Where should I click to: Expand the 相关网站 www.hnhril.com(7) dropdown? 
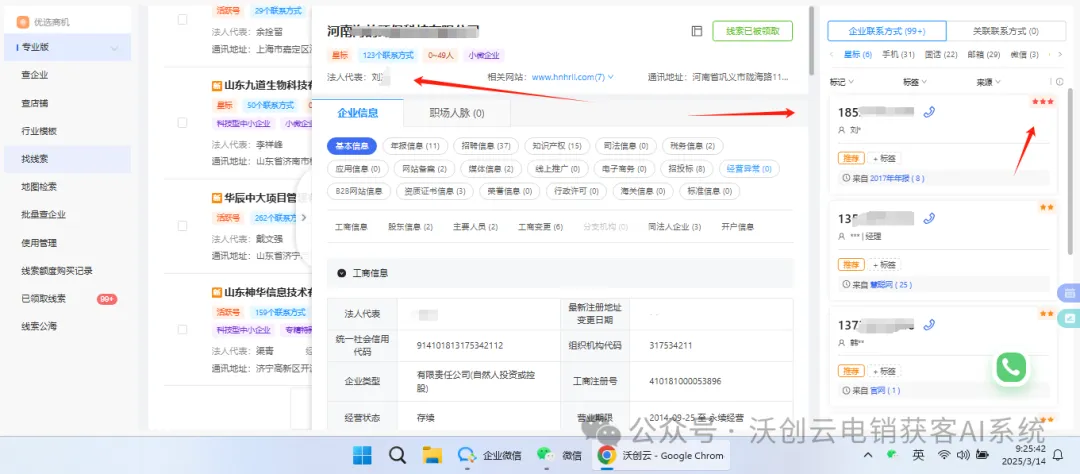tap(610, 77)
